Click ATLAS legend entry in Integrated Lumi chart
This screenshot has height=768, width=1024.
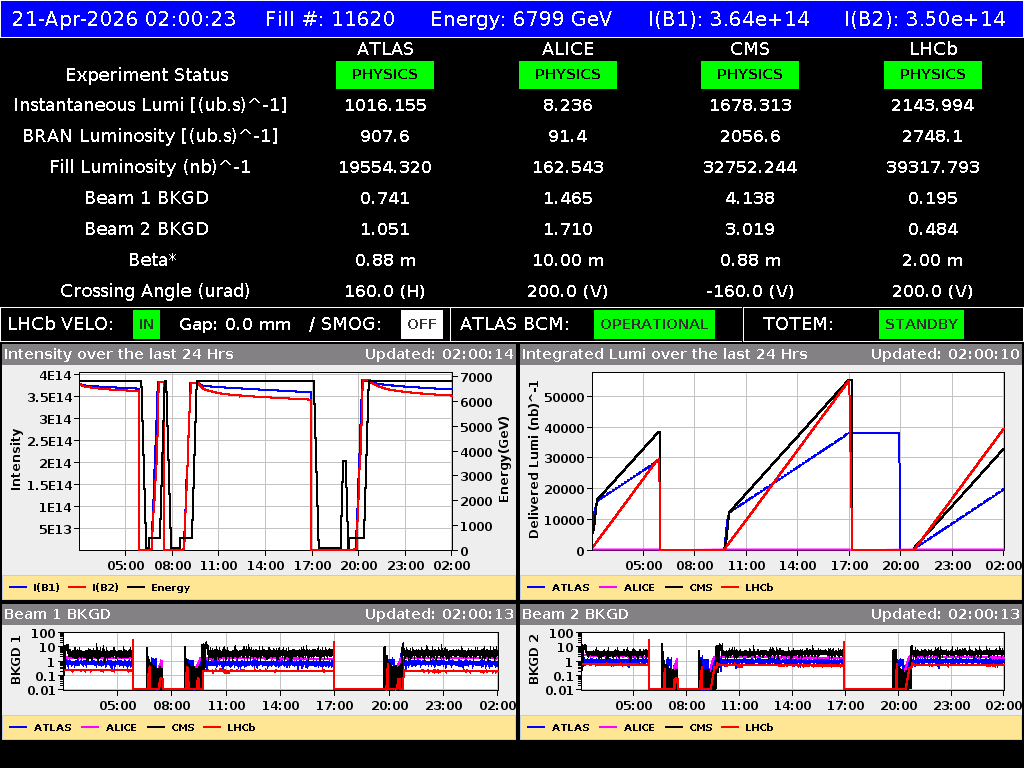[558, 587]
